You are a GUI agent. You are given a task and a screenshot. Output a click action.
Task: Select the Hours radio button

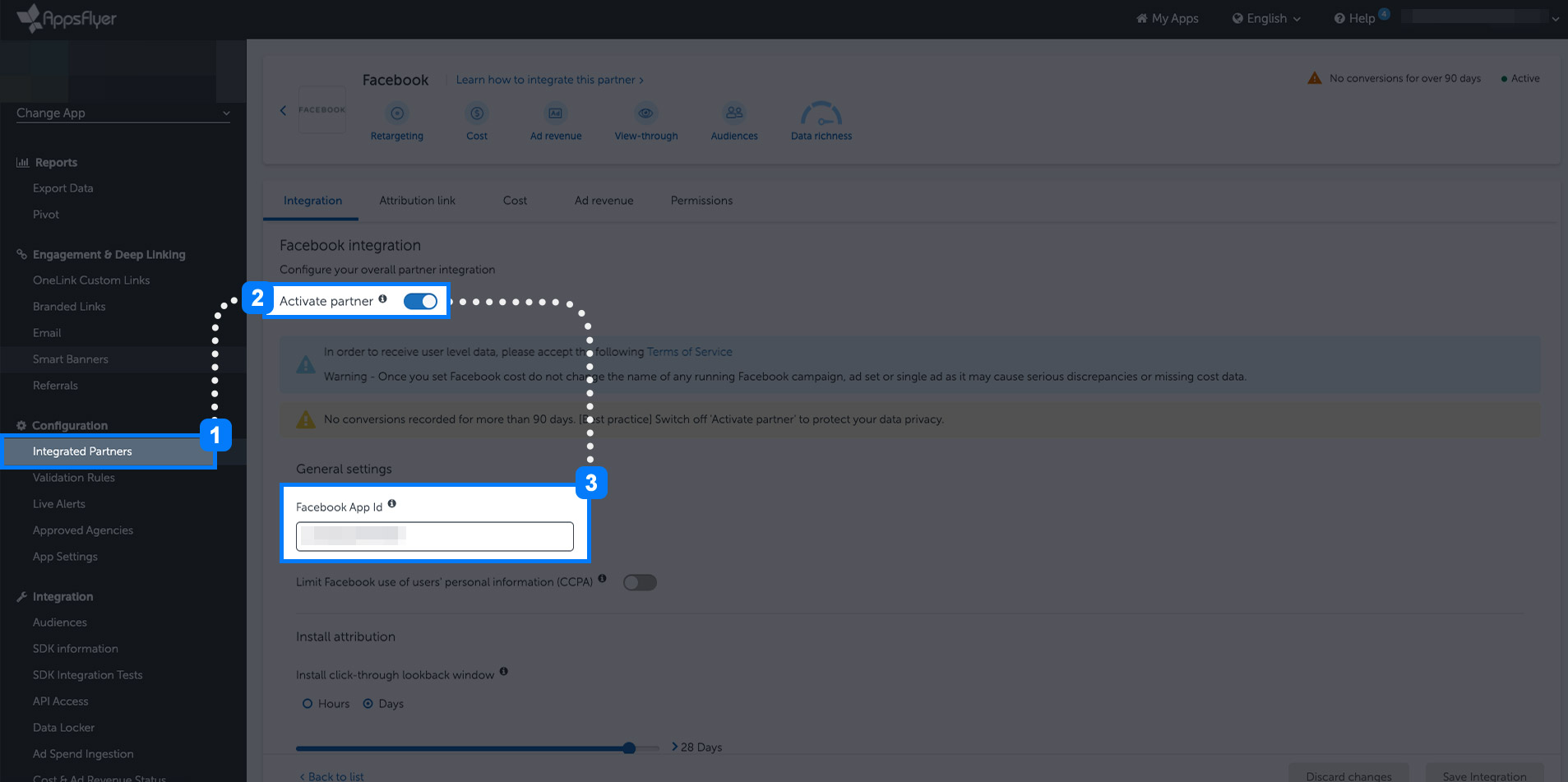[x=308, y=704]
